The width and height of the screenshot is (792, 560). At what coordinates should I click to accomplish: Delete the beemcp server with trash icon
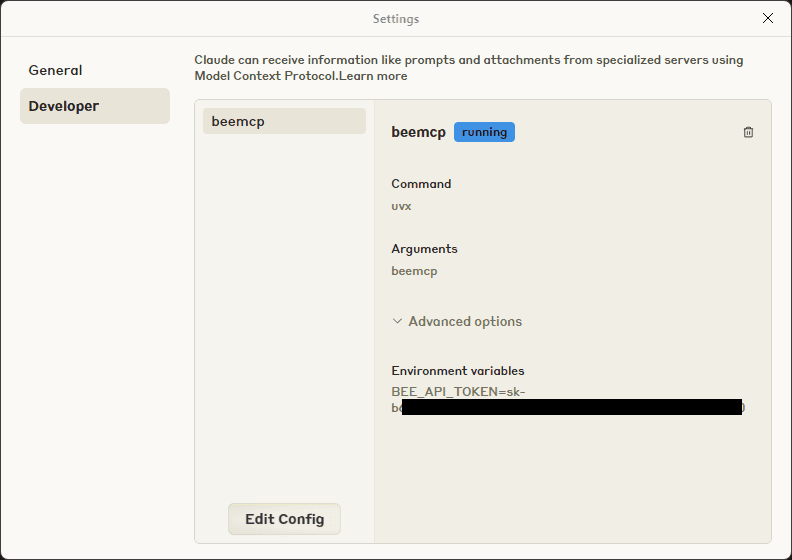pos(748,132)
